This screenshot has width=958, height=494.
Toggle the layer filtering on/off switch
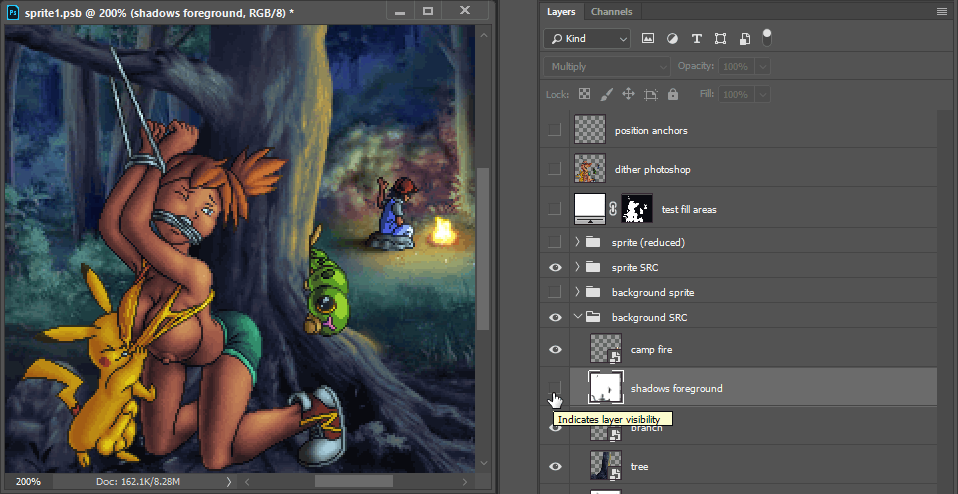[x=767, y=36]
